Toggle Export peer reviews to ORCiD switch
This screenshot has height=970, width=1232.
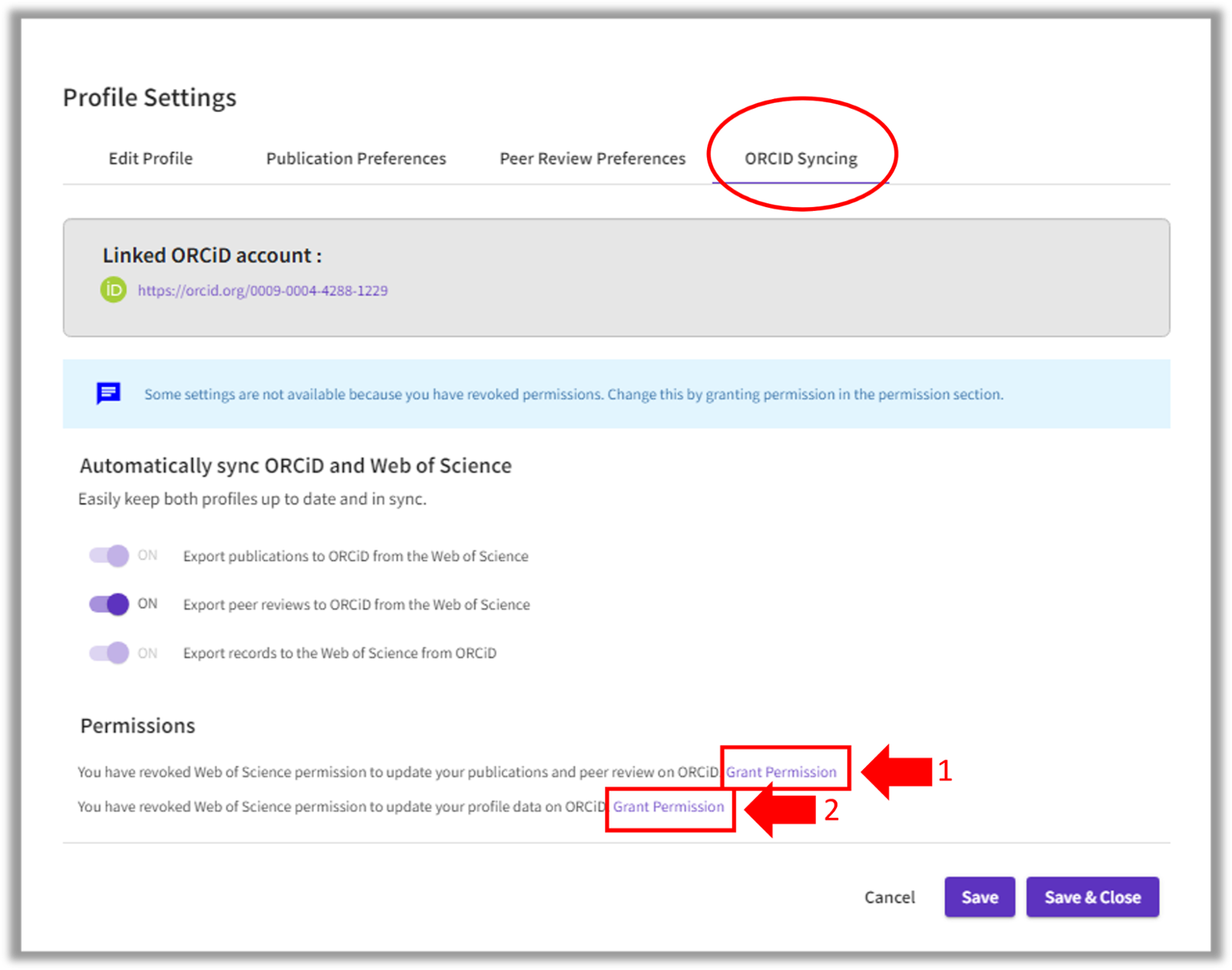click(x=109, y=604)
